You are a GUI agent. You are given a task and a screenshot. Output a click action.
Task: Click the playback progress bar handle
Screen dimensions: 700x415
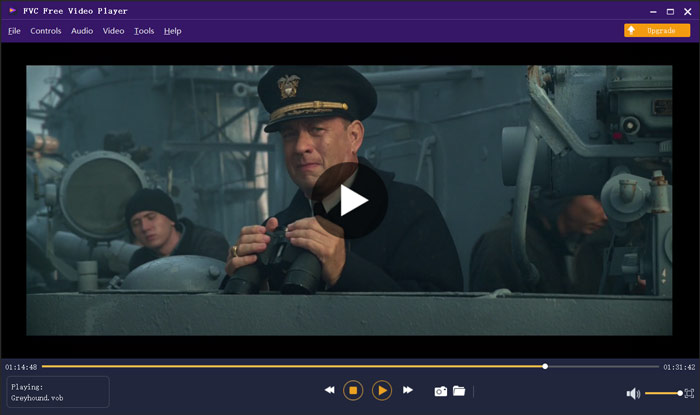(545, 366)
